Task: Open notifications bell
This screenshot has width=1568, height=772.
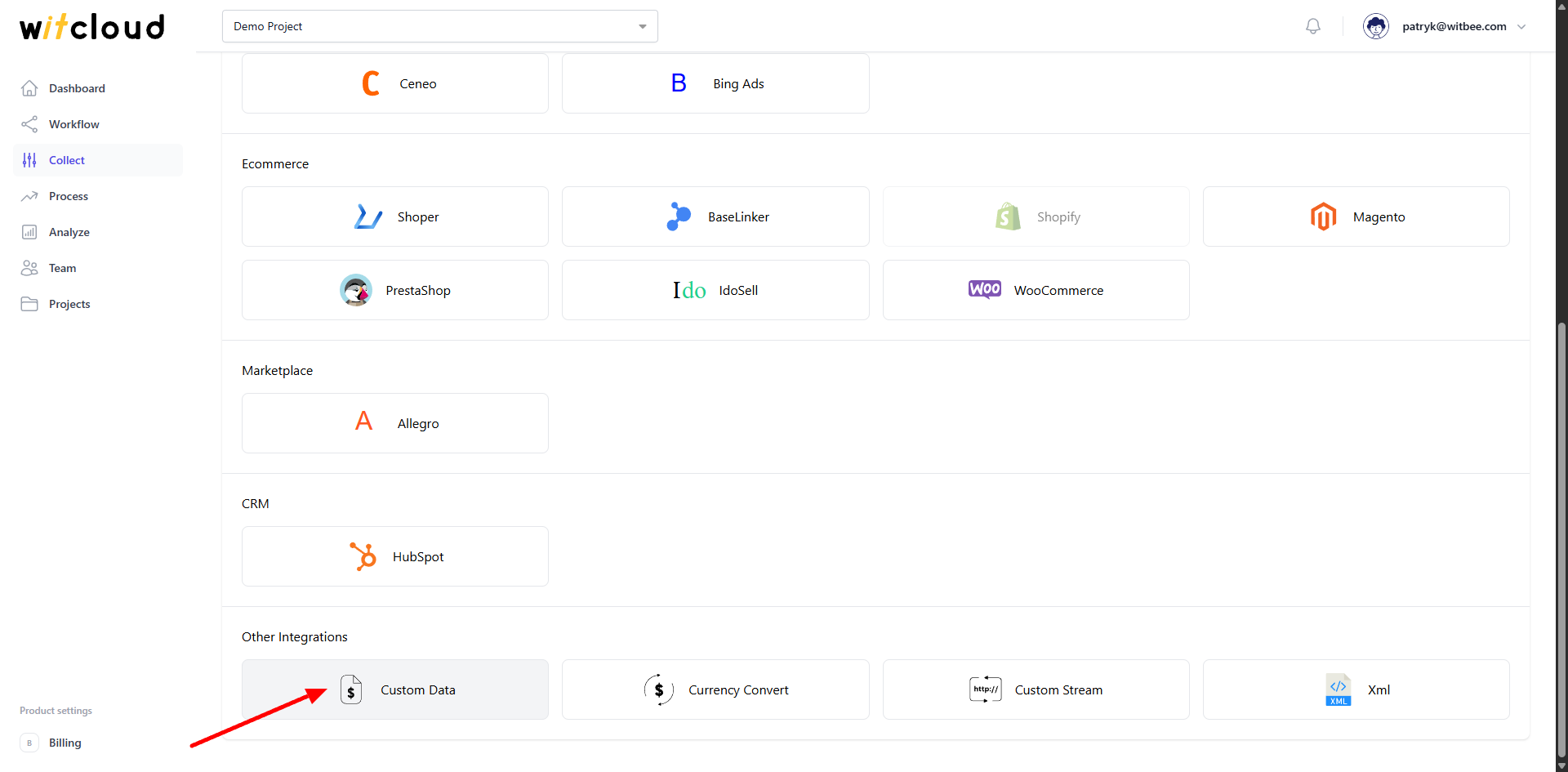Action: pos(1313,26)
